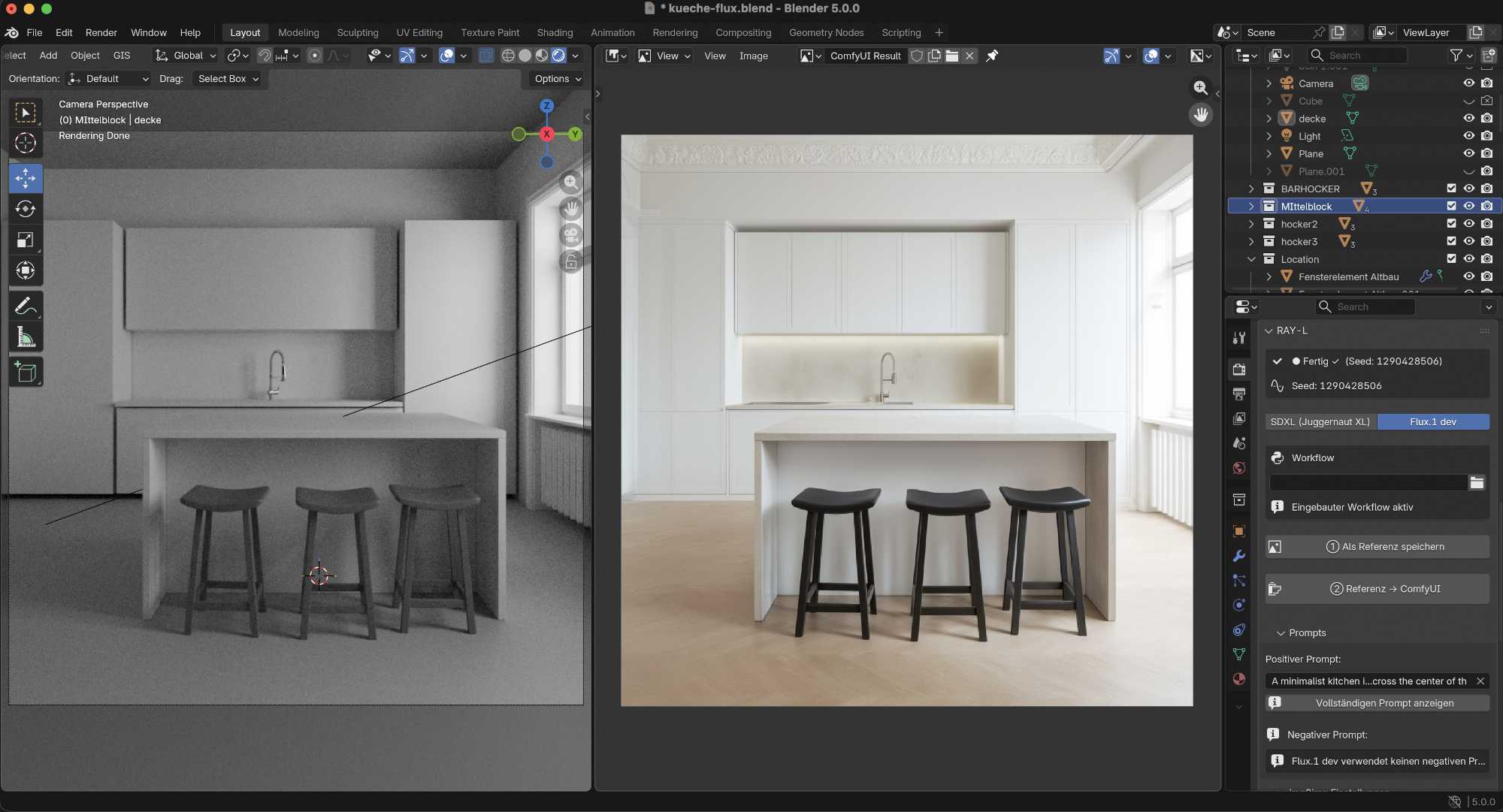Open the File menu

pos(35,32)
